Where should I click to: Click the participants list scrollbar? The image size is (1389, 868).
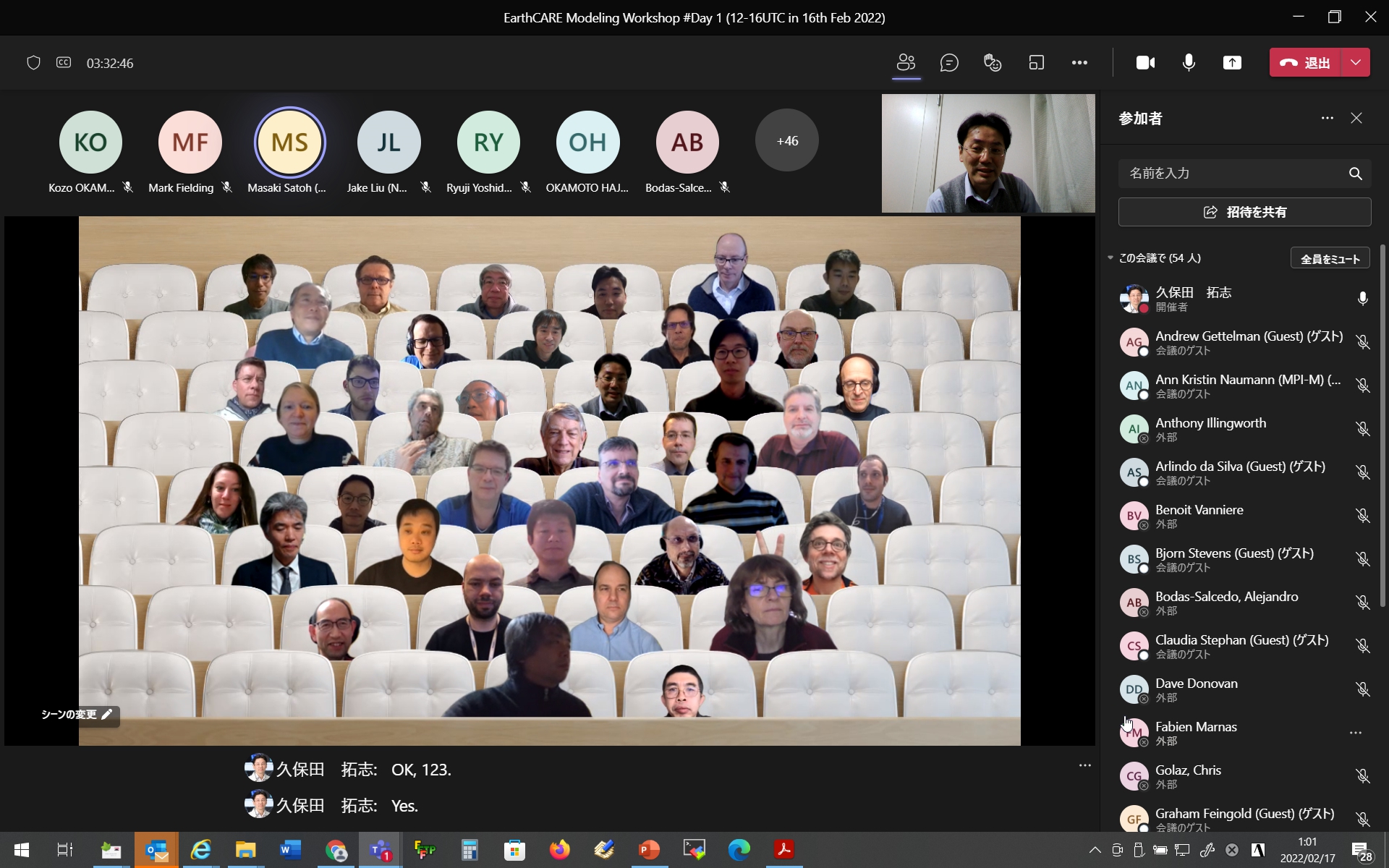pos(1382,425)
